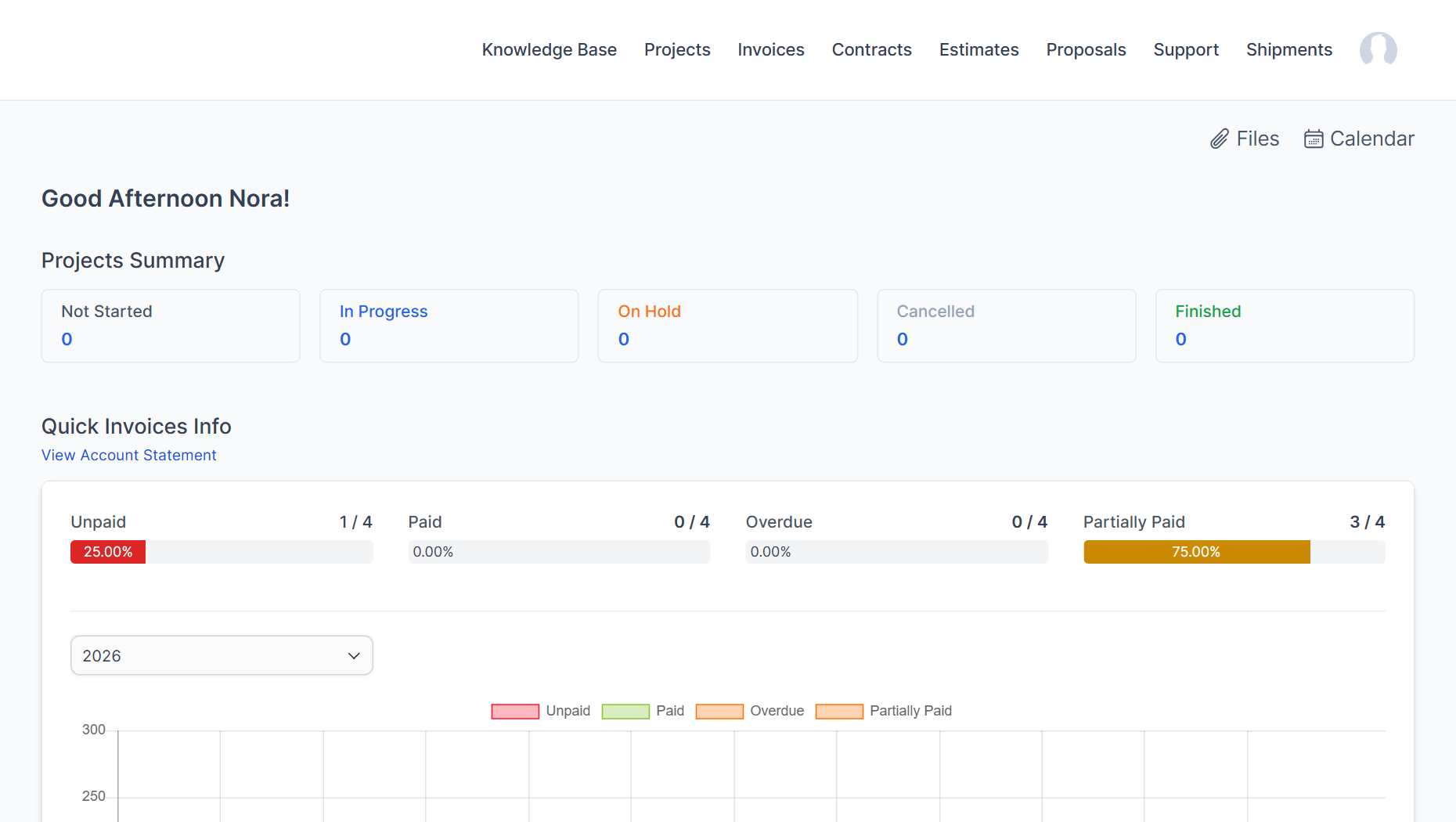Open the Not Started projects card
The image size is (1456, 822).
(171, 326)
